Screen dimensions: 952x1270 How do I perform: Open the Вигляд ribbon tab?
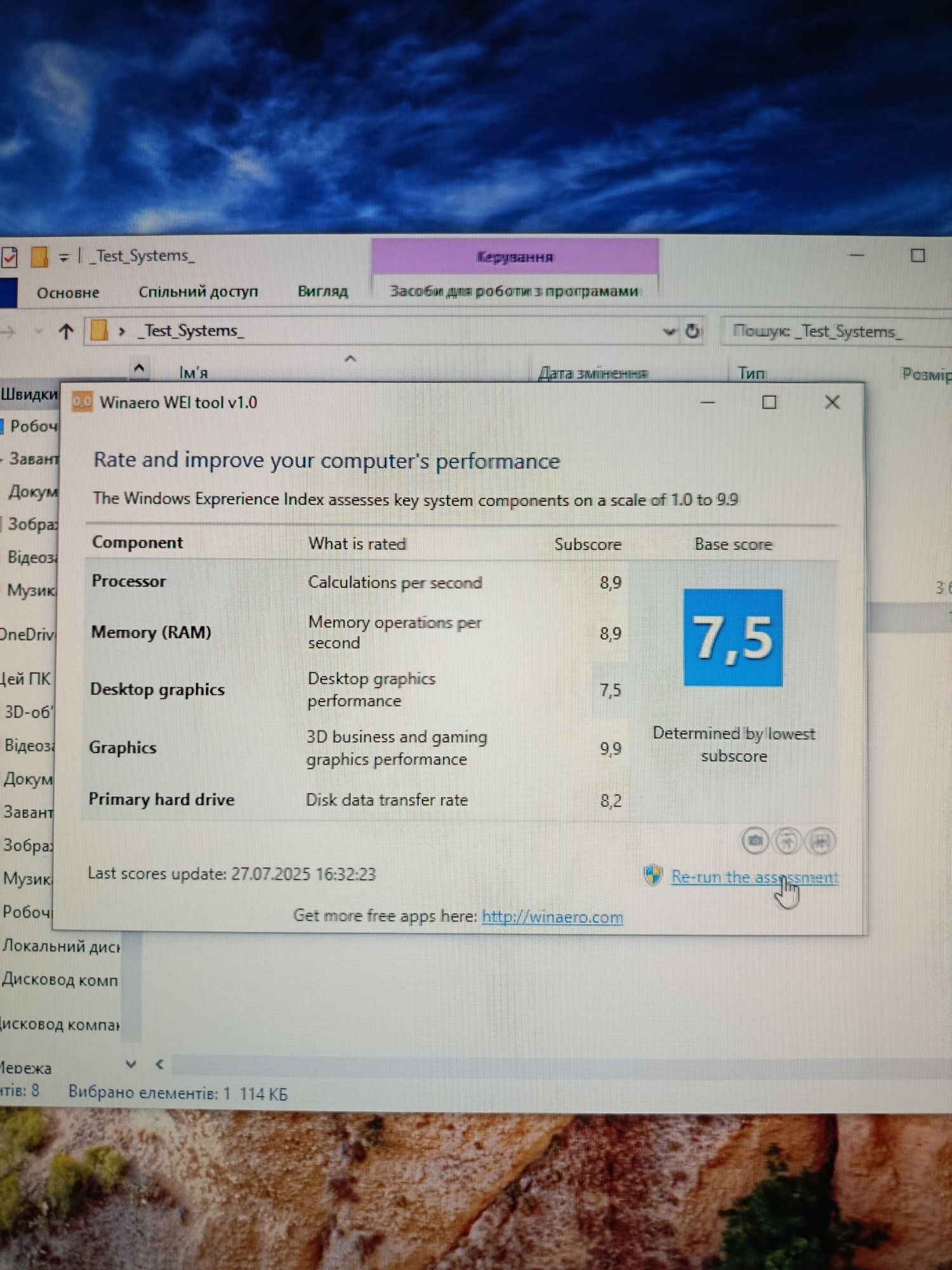coord(323,291)
